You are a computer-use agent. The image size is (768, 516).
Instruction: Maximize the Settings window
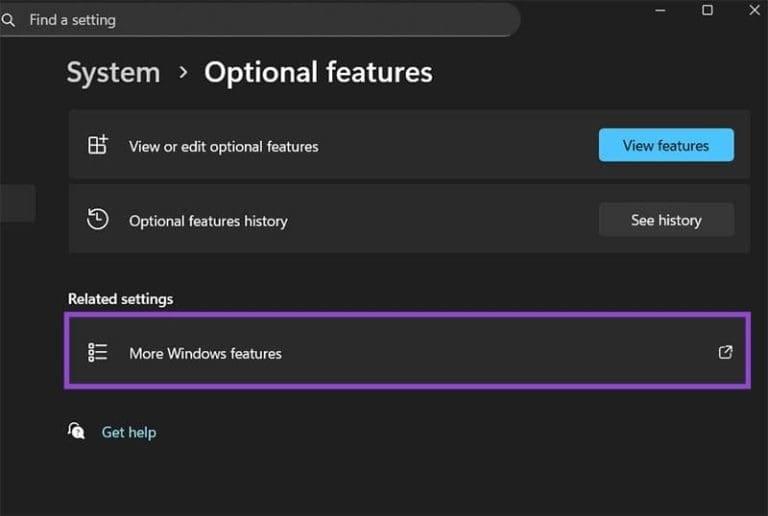coord(708,10)
